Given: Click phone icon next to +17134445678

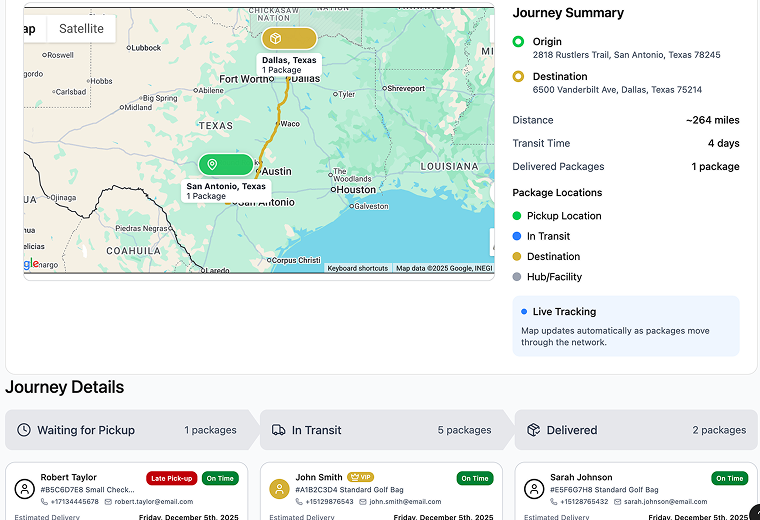Looking at the screenshot, I should 44,502.
